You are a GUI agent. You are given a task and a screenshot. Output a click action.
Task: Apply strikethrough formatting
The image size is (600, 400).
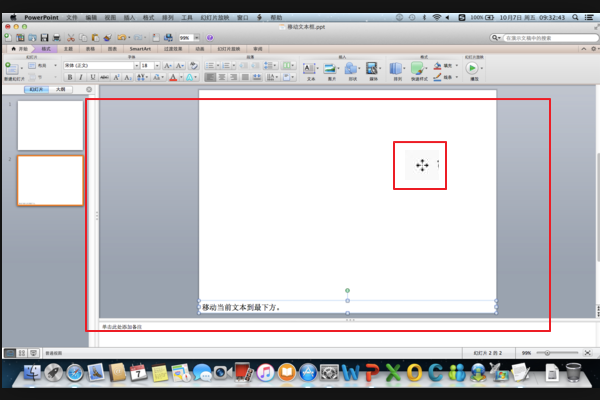pos(104,77)
